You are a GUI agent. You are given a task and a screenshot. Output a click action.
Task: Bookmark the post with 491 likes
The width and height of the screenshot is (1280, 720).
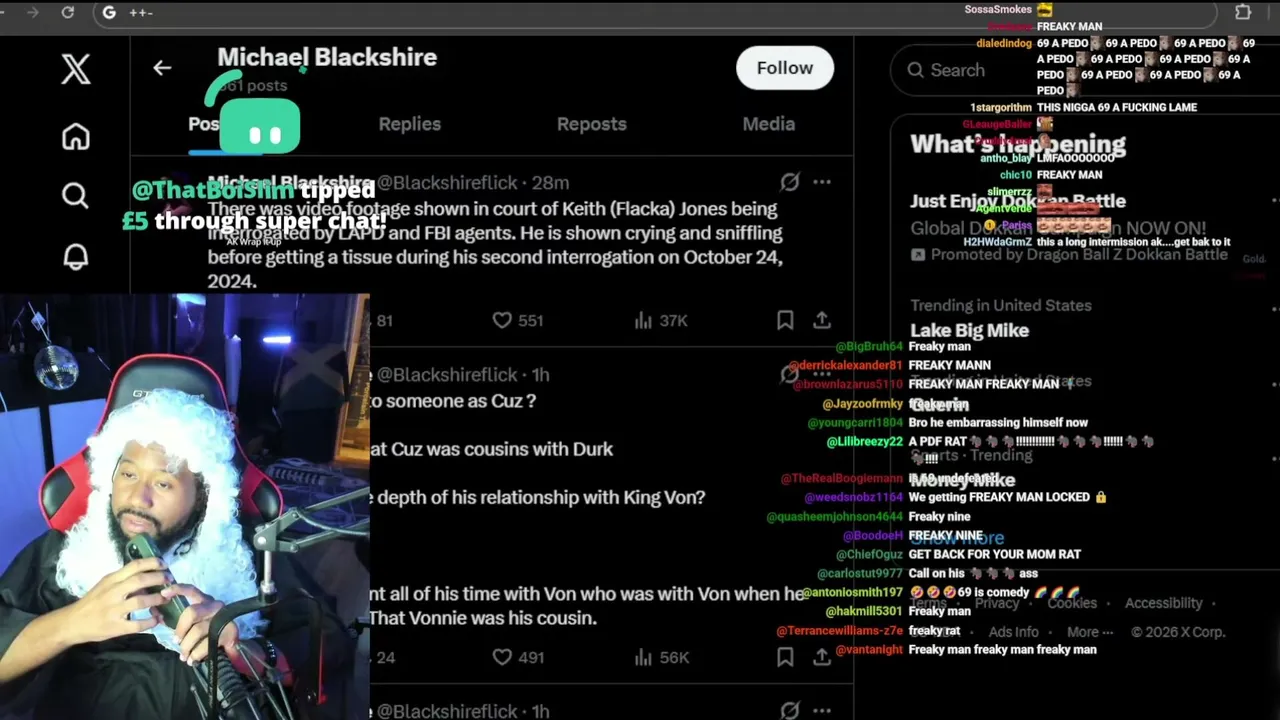[785, 657]
